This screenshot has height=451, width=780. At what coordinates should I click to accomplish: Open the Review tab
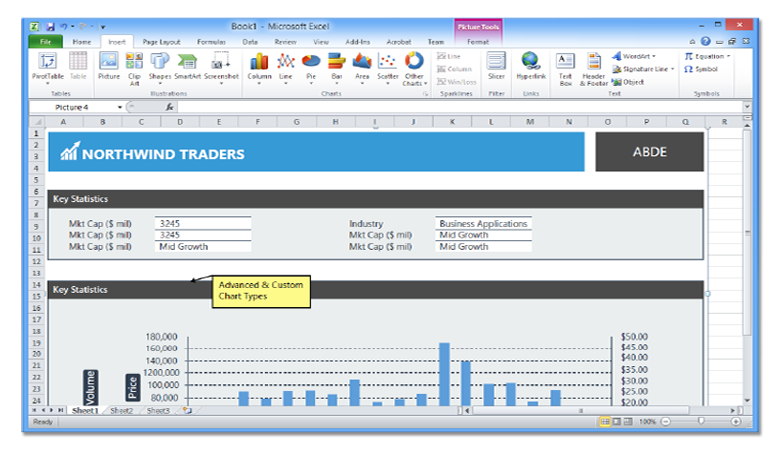pos(285,42)
